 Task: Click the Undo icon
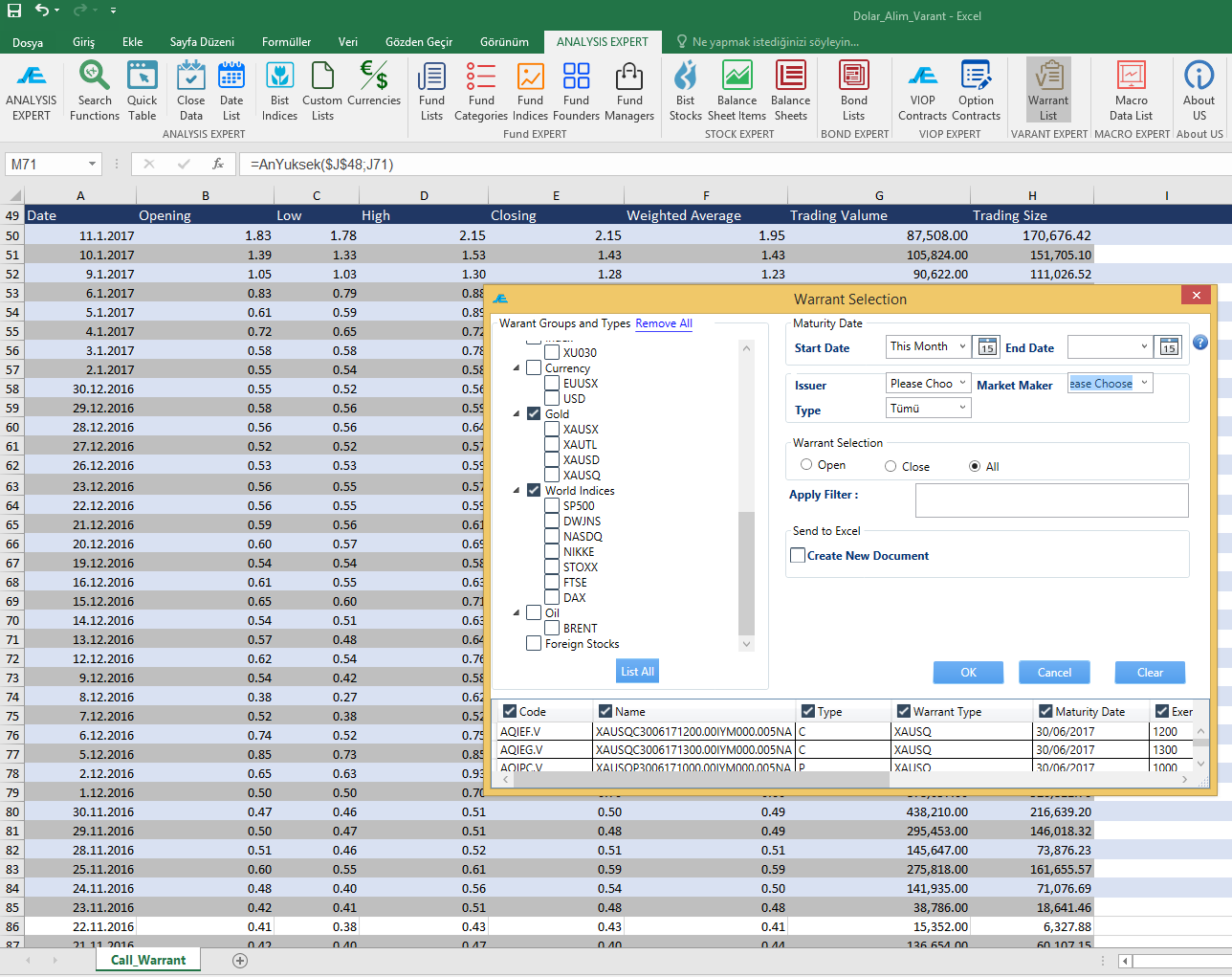42,11
